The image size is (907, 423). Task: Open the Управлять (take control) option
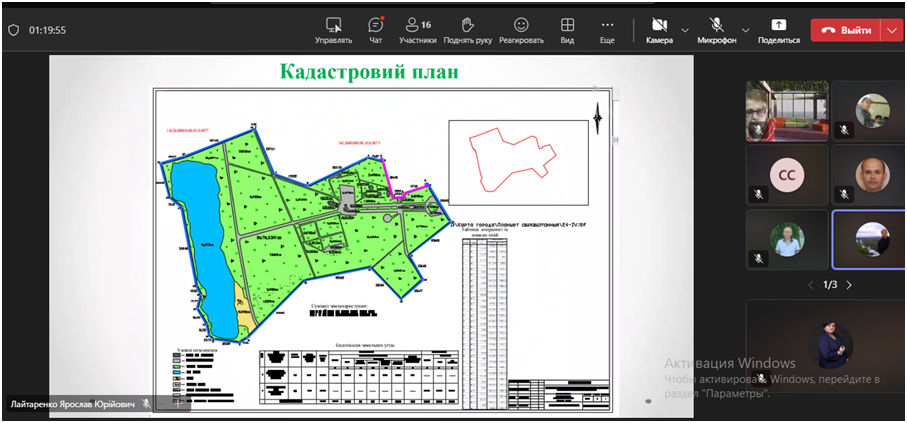[333, 29]
